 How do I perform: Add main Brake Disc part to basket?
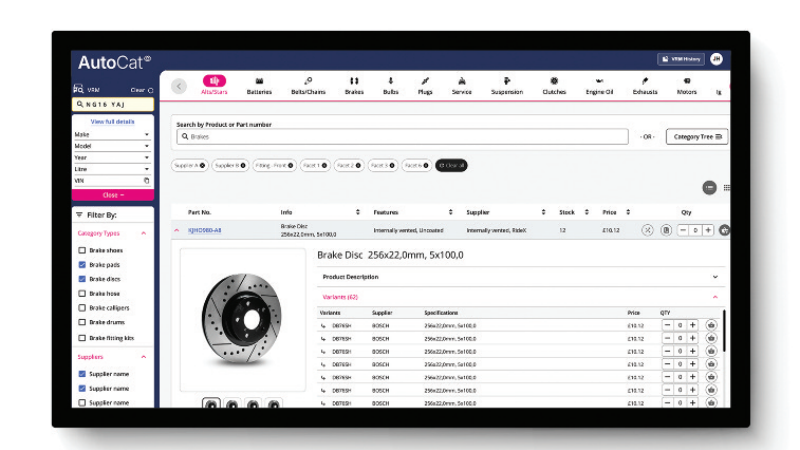tap(724, 230)
